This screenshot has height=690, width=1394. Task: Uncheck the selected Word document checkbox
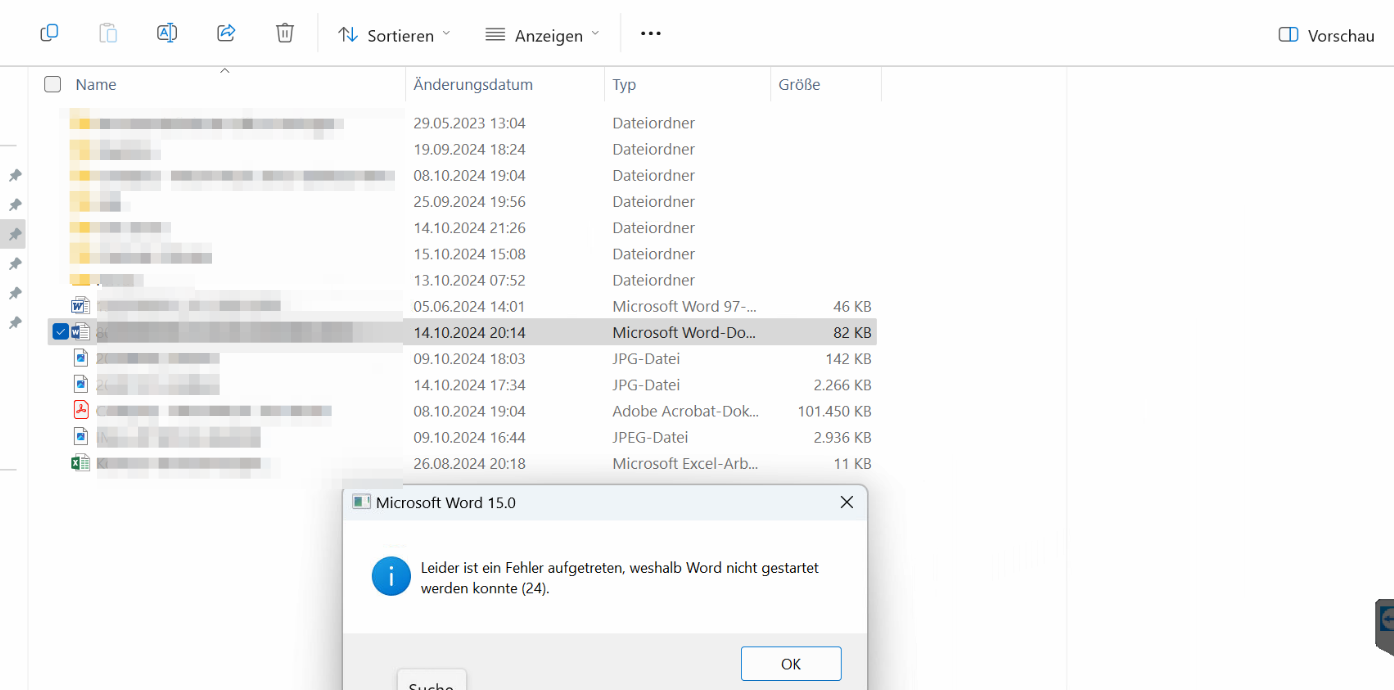(x=60, y=332)
